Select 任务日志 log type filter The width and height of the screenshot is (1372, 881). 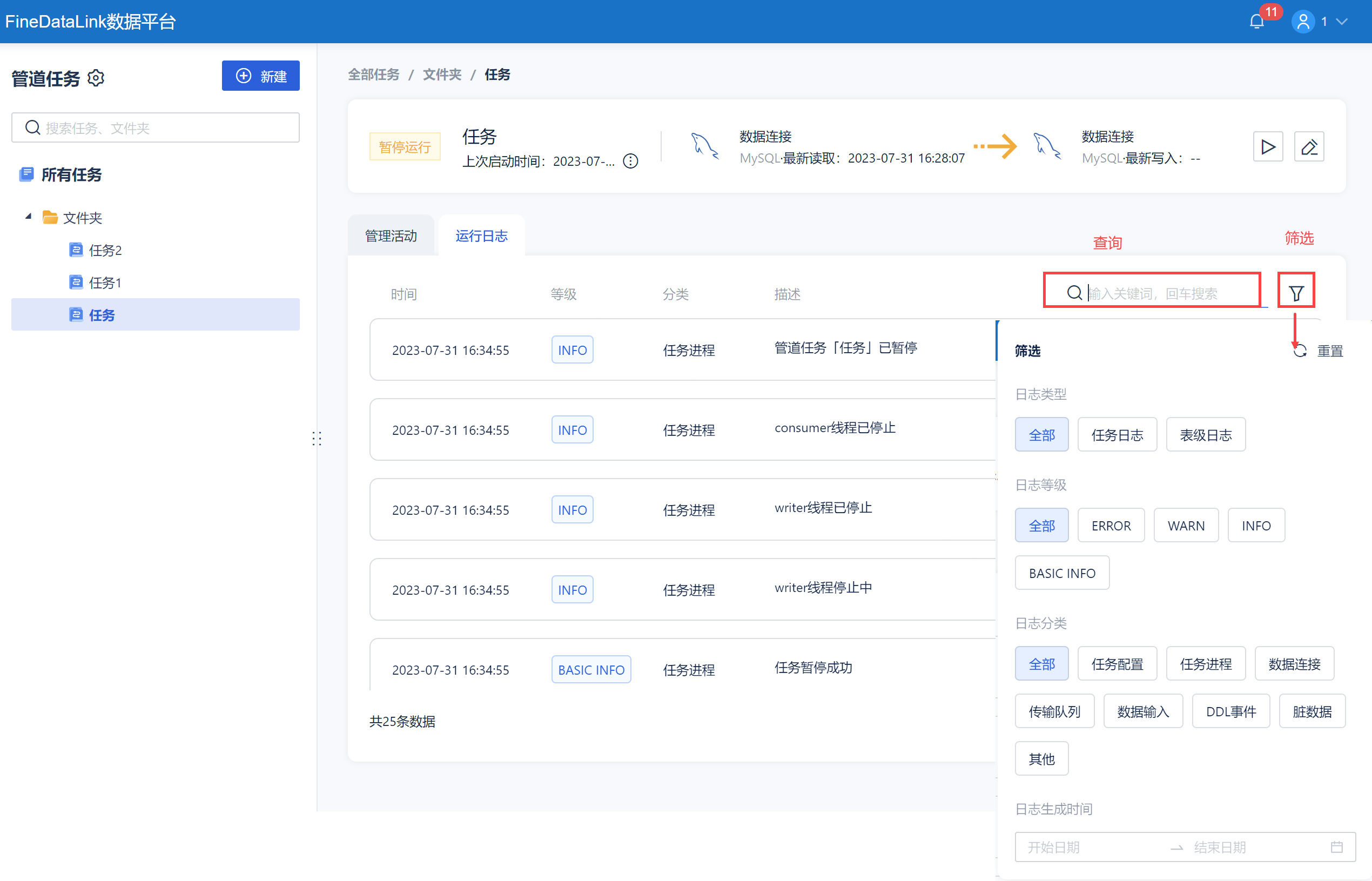tap(1117, 435)
